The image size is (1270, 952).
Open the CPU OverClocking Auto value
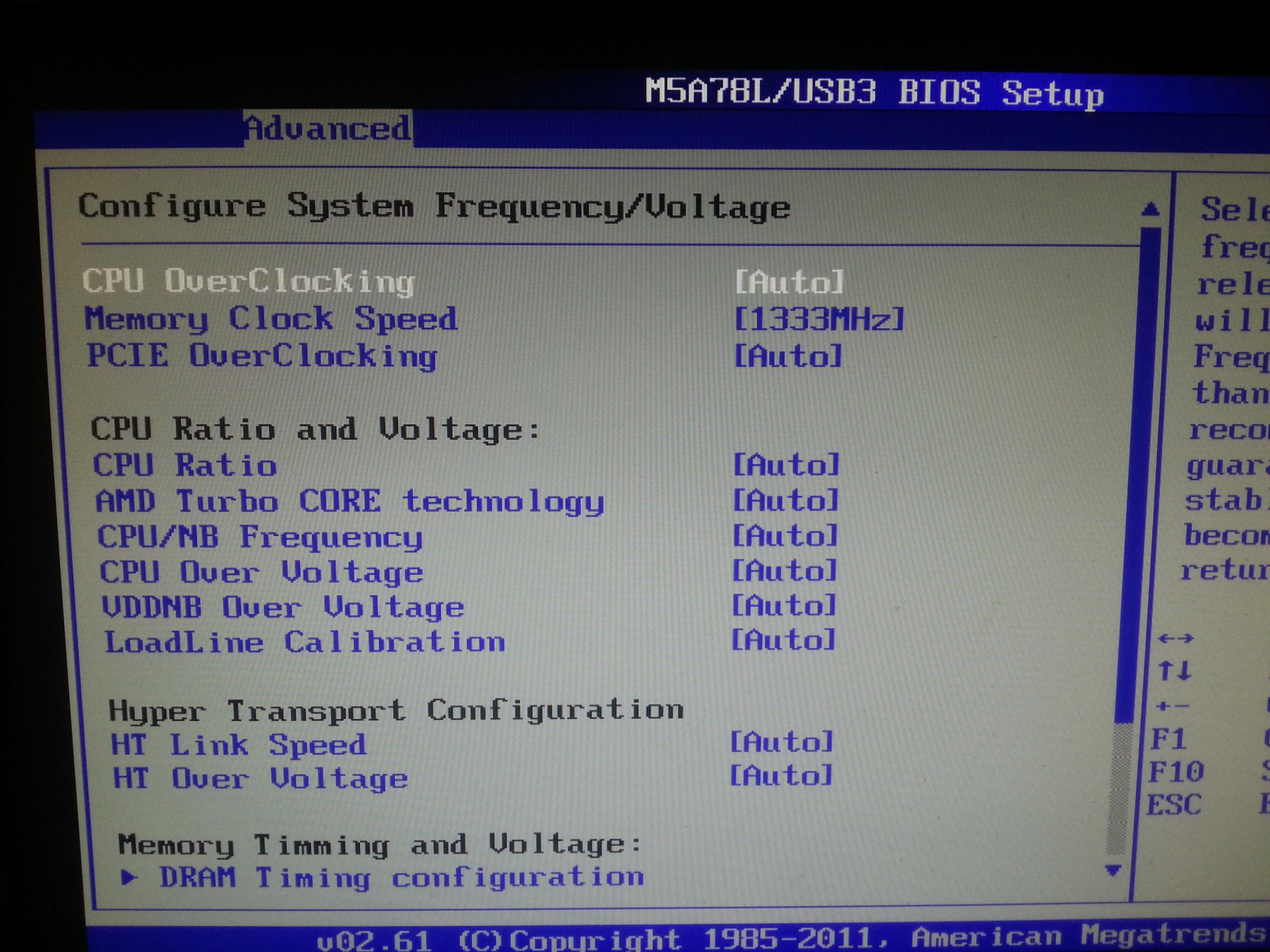(789, 282)
